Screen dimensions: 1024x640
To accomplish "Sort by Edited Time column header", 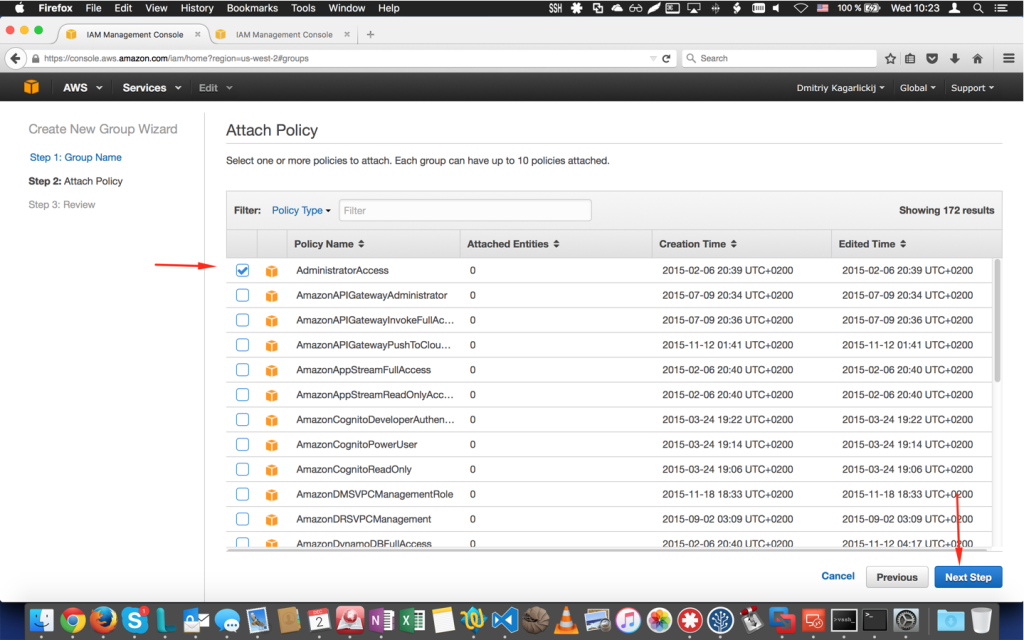I will tap(872, 244).
